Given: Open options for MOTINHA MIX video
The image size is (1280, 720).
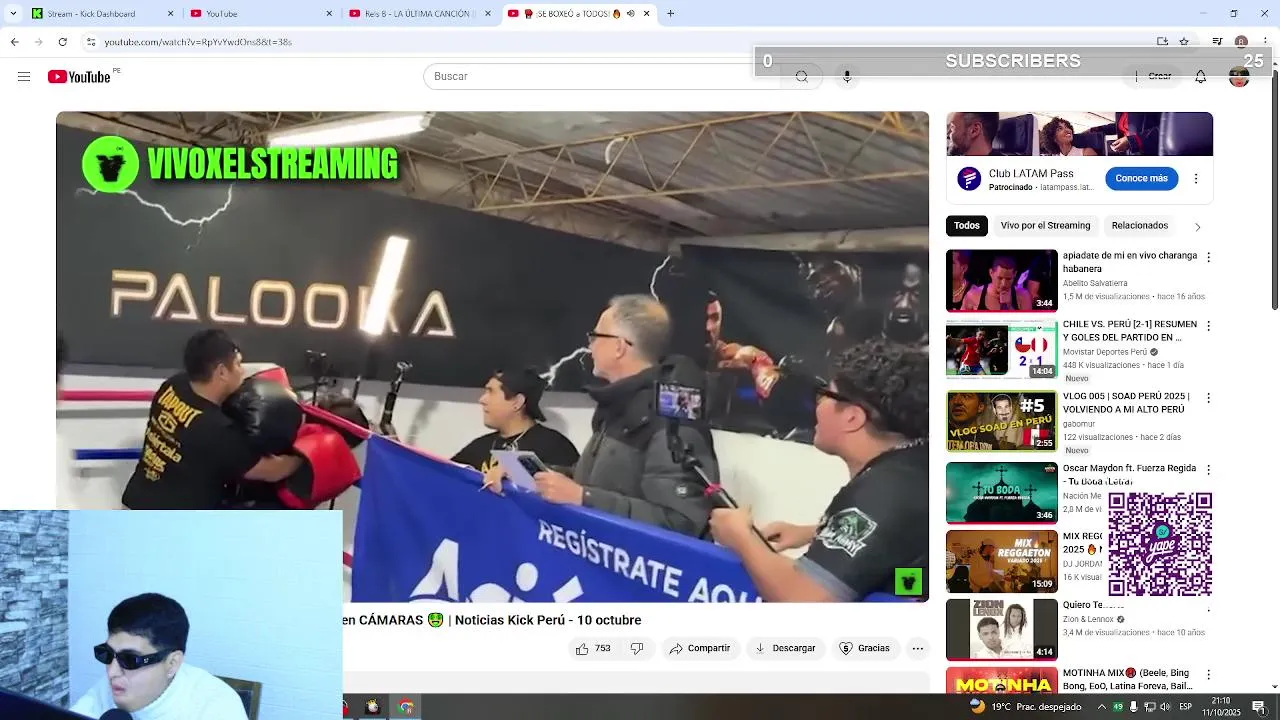Looking at the screenshot, I should tap(1208, 674).
